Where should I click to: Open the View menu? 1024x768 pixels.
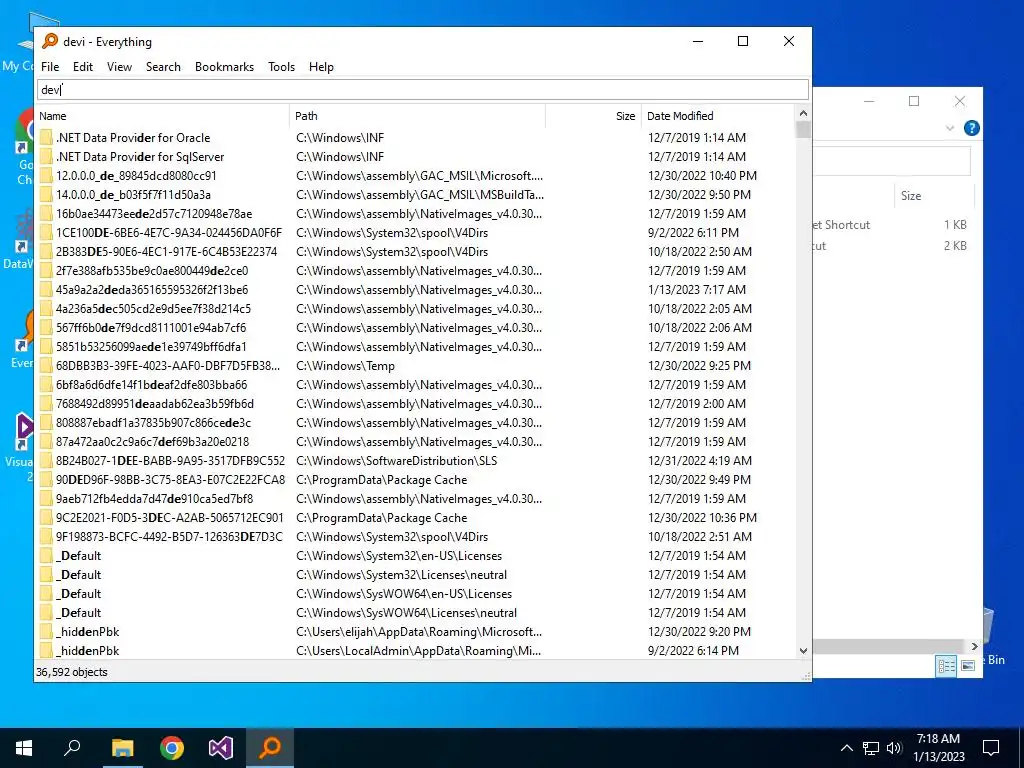click(x=120, y=67)
